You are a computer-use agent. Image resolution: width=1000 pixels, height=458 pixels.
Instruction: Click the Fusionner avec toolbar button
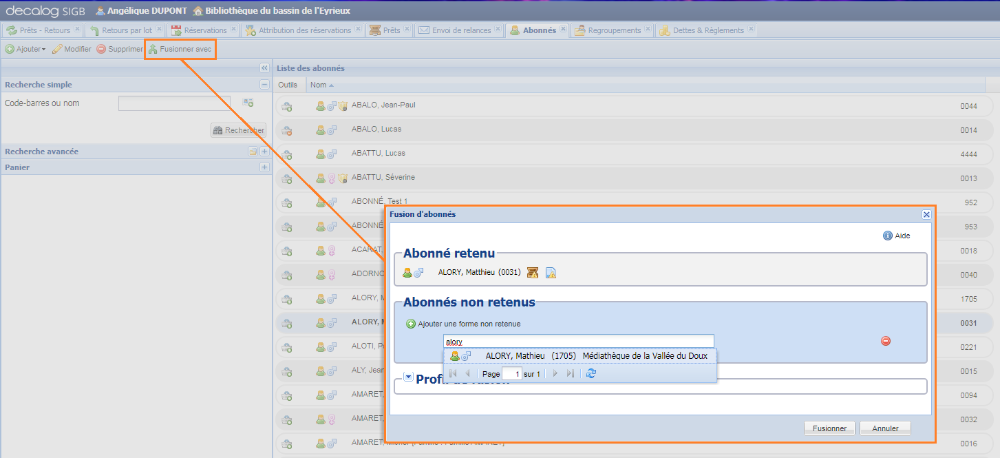(180, 48)
